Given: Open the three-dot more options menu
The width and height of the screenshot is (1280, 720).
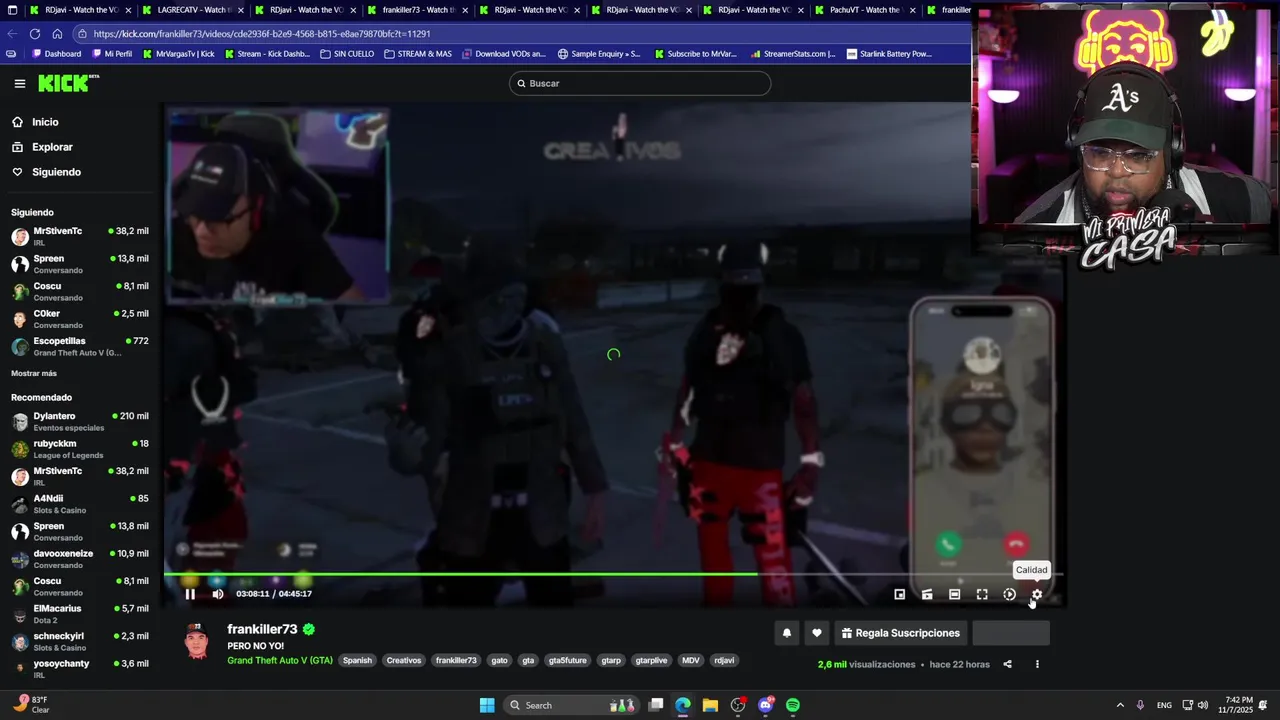Looking at the screenshot, I should point(1037,664).
